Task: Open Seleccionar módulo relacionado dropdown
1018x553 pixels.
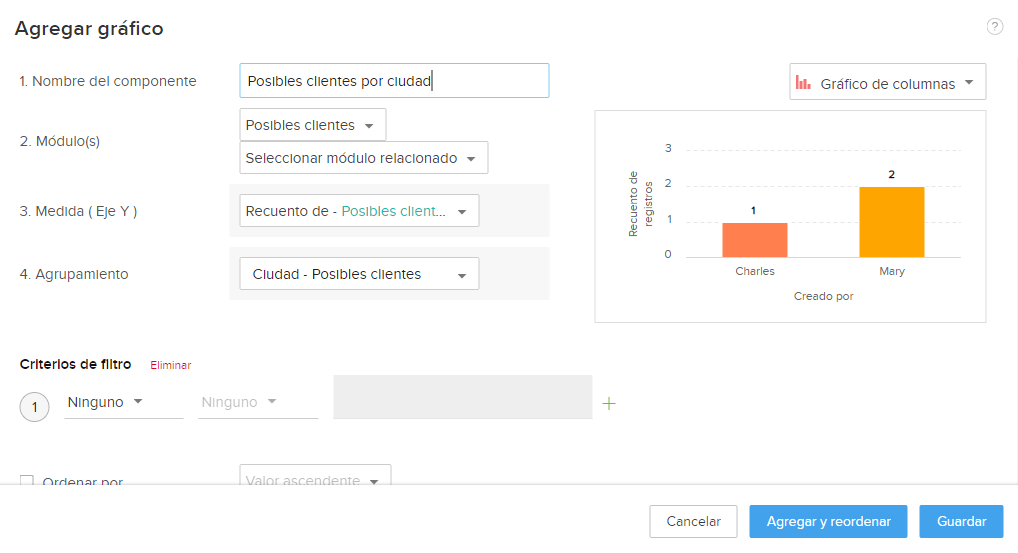Action: (x=363, y=158)
